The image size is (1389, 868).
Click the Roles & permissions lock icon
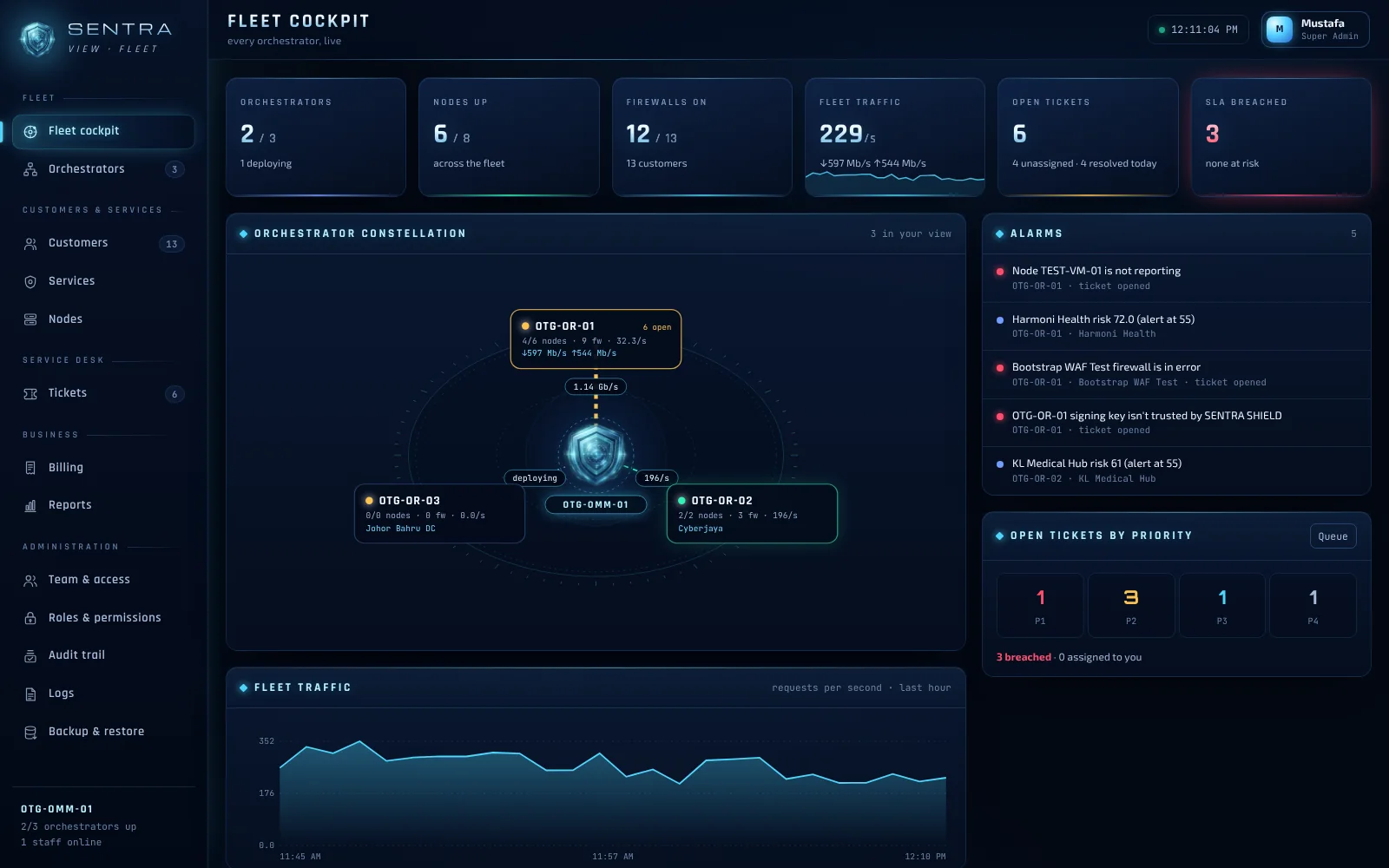[30, 618]
